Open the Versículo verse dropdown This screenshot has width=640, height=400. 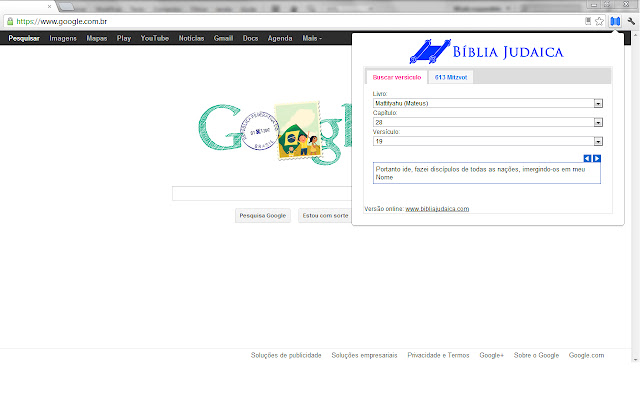597,142
